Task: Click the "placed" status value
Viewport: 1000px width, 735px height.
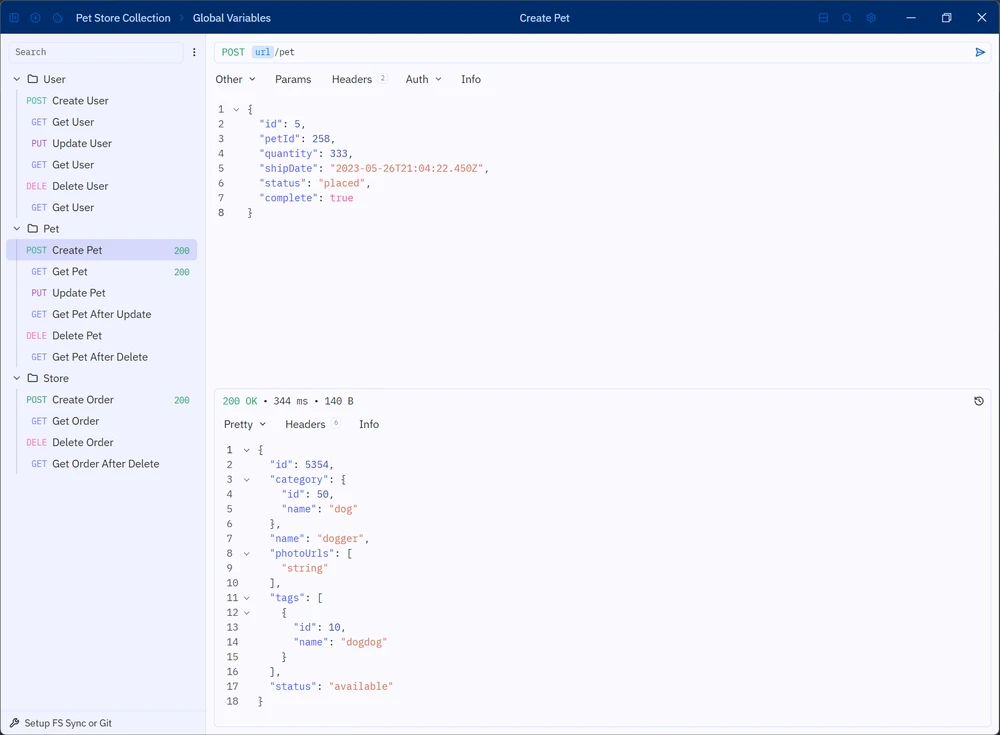Action: tap(342, 183)
